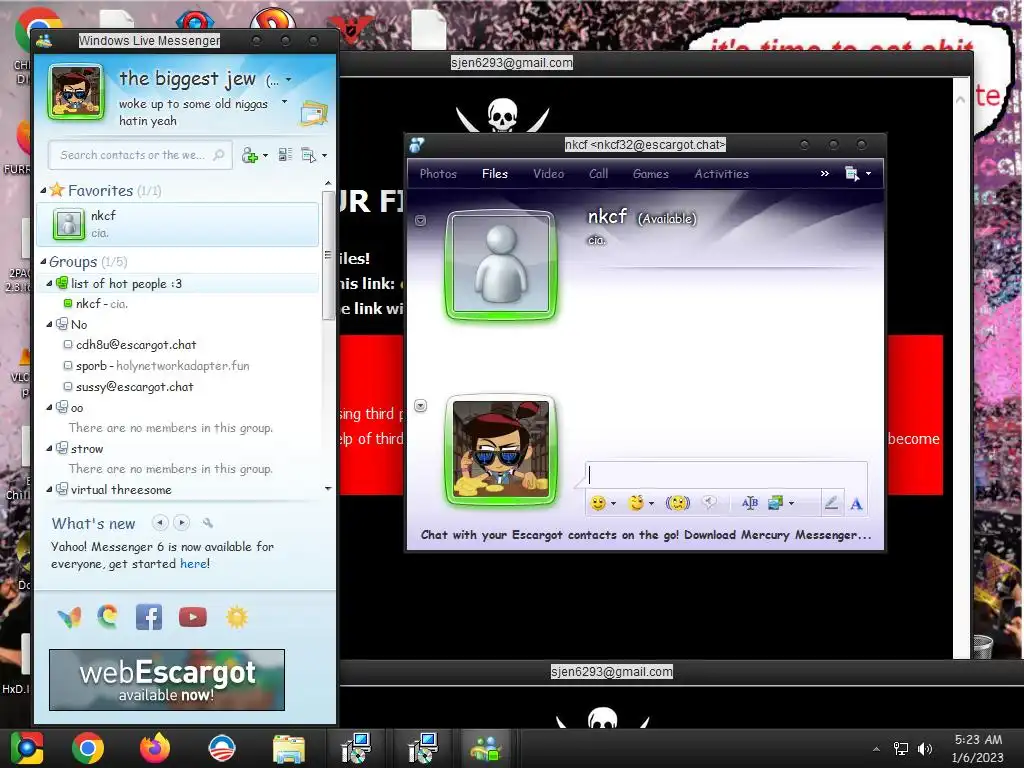The height and width of the screenshot is (768, 1024).
Task: Collapse the 'list of hot people :3' group
Action: [x=49, y=283]
